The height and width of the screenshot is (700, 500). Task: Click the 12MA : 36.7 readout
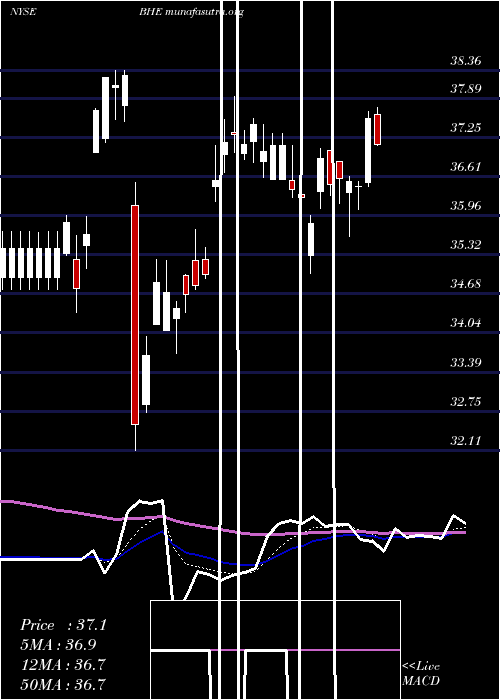click(63, 664)
